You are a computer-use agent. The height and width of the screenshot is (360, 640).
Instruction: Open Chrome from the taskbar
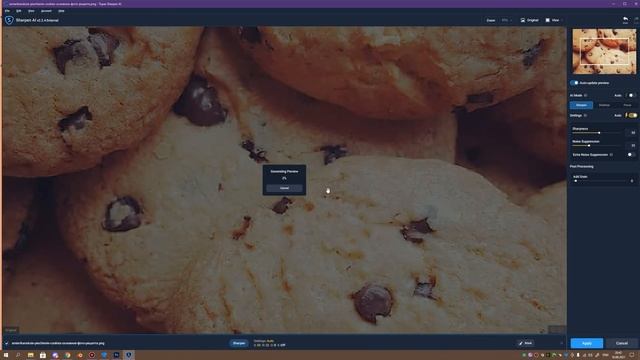(67, 355)
